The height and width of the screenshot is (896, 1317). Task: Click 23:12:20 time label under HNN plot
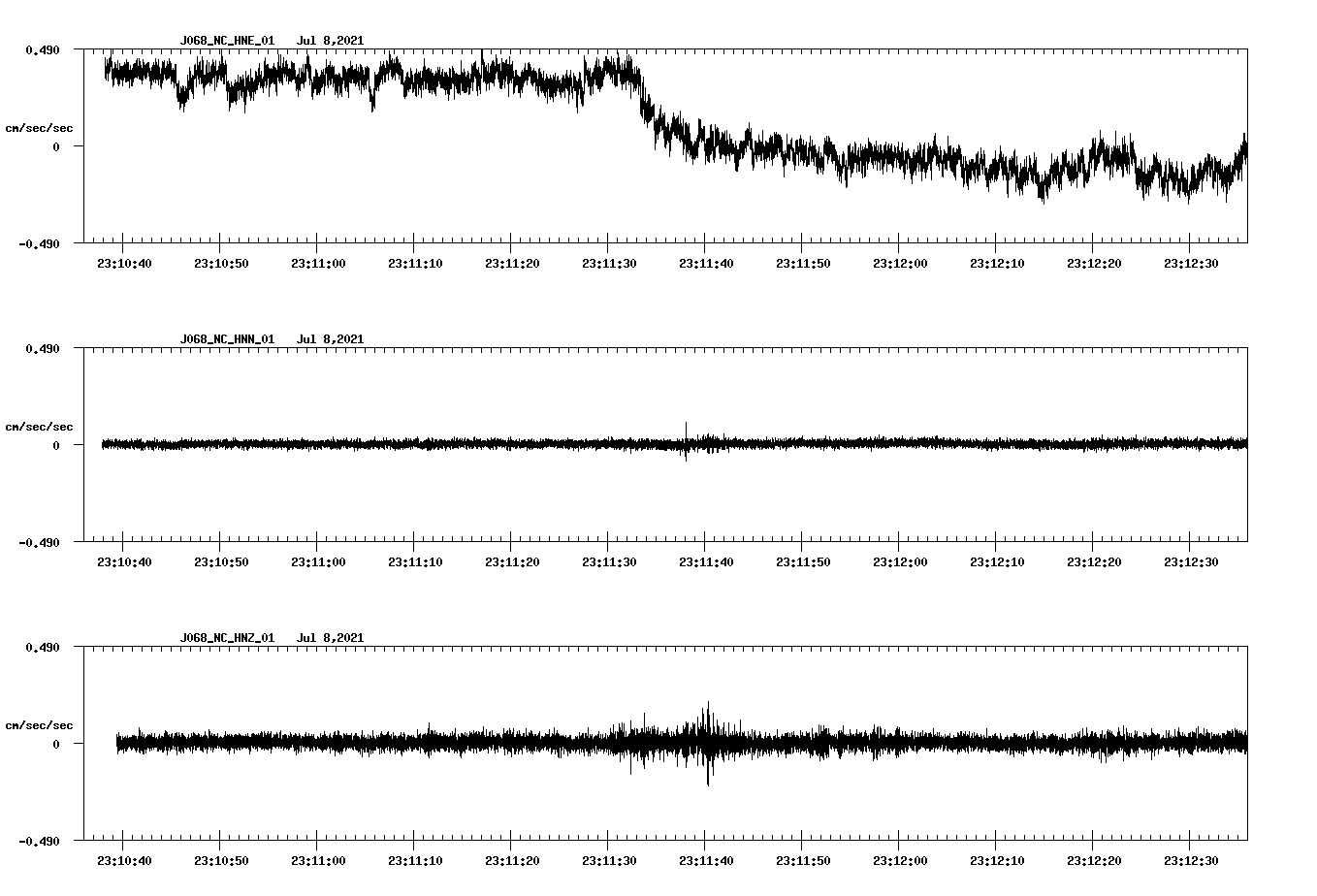pyautogui.click(x=1094, y=562)
